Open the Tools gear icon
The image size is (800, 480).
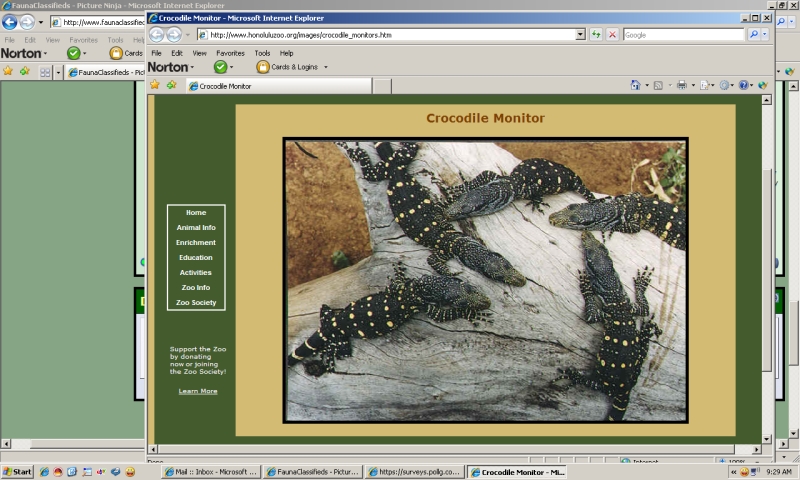click(x=724, y=85)
